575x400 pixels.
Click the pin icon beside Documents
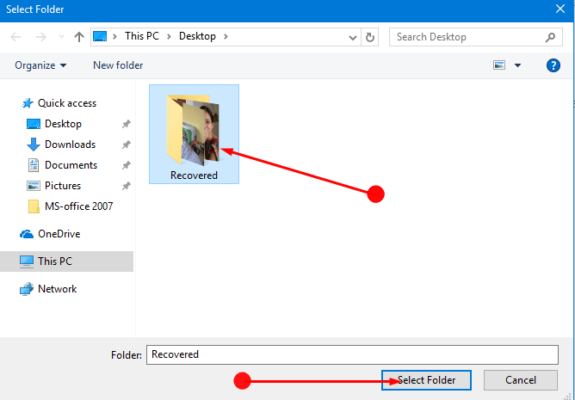pos(126,166)
